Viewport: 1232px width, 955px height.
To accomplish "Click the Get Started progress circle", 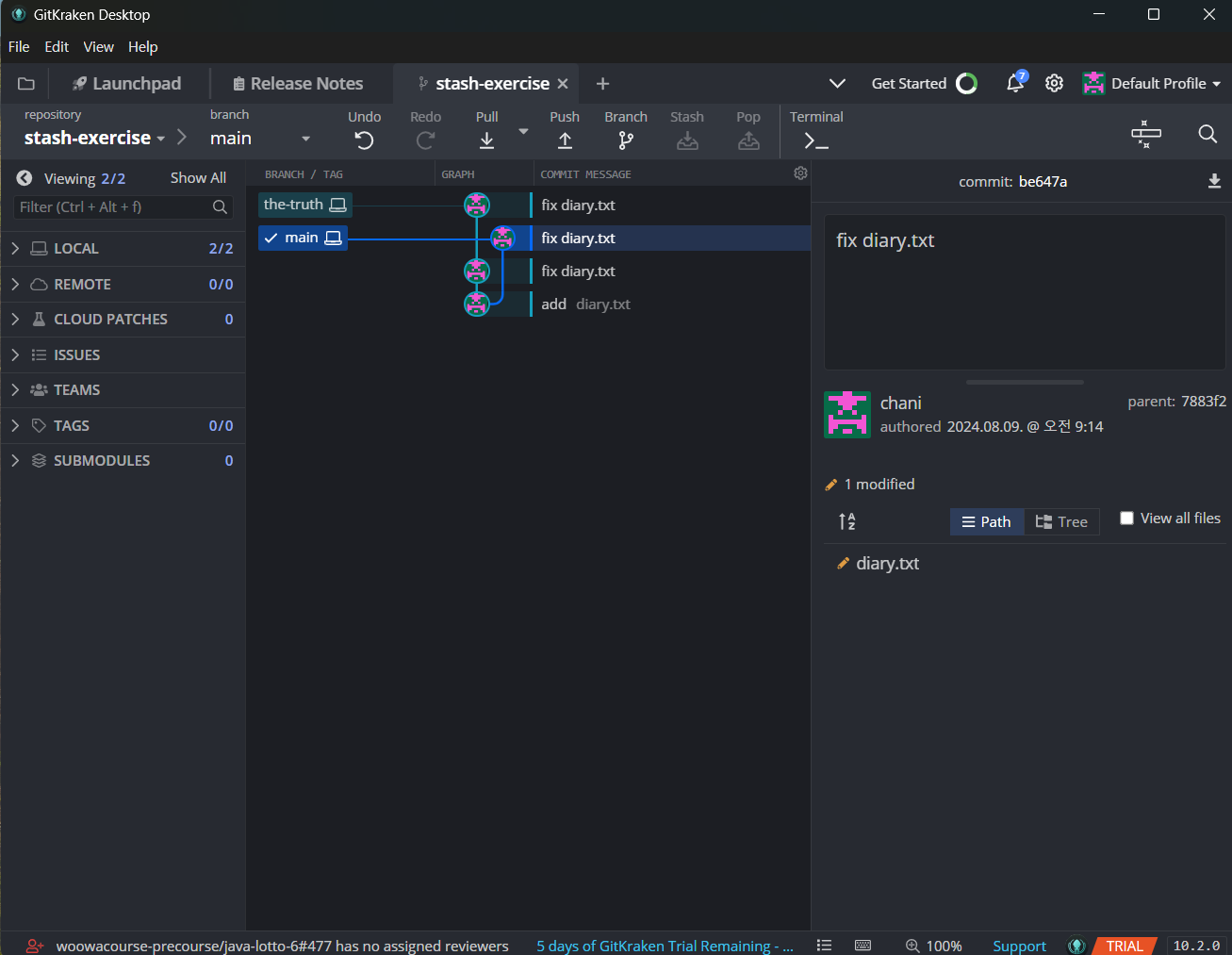I will pos(965,83).
